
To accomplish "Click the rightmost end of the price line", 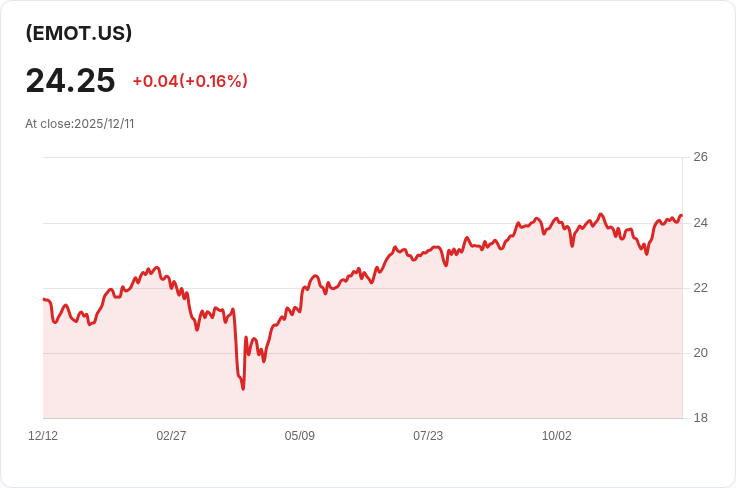I will (x=682, y=215).
